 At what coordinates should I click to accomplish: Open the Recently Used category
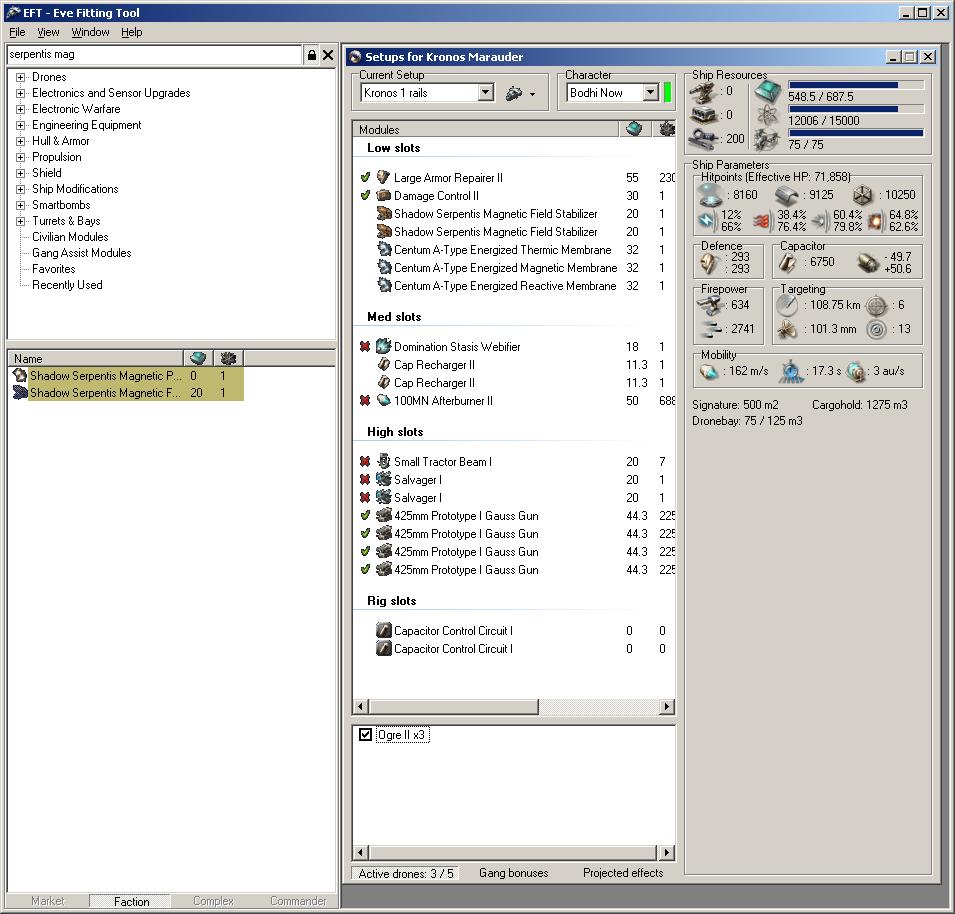[x=67, y=285]
